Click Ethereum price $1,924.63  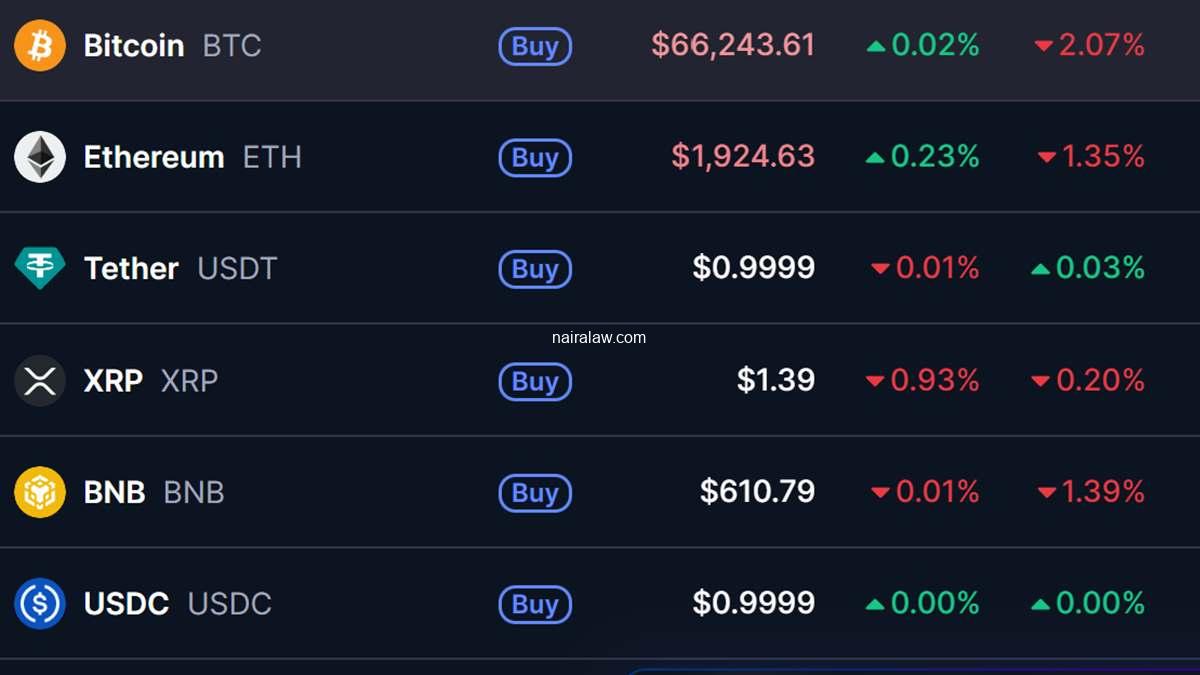point(743,156)
